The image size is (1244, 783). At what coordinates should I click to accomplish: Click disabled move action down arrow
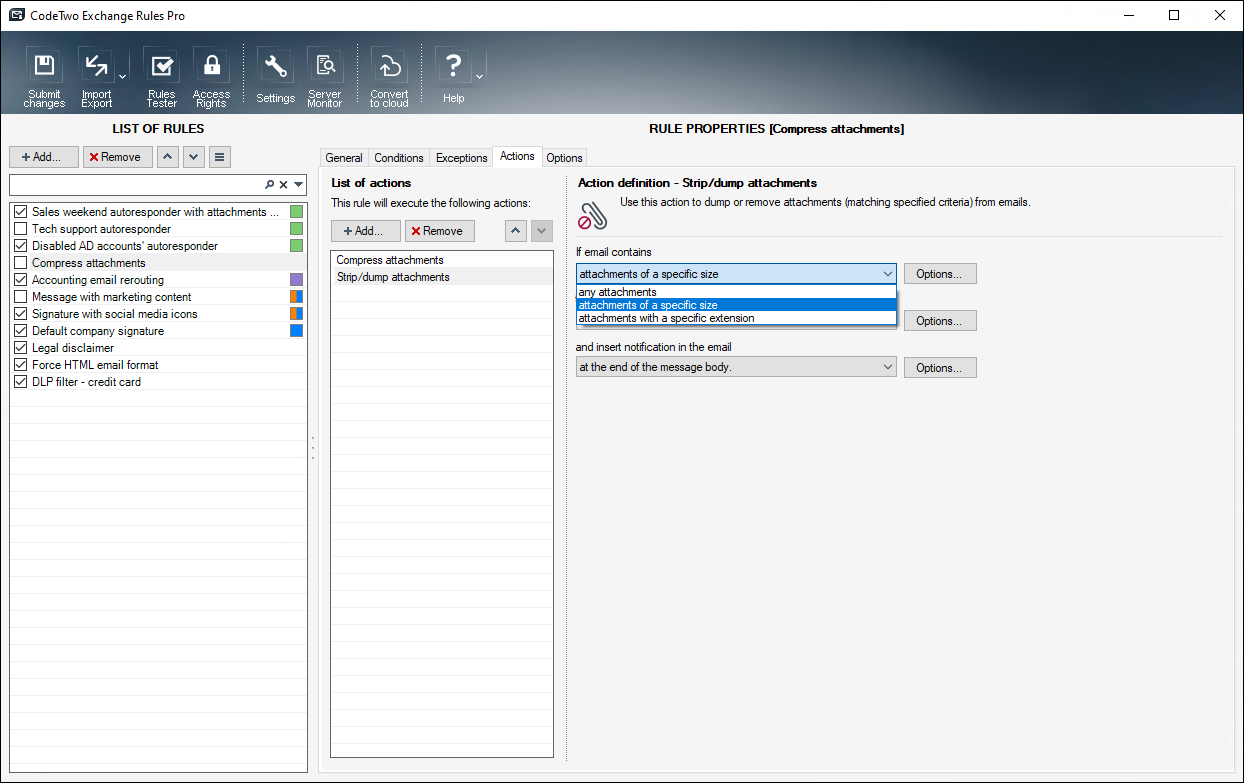click(541, 231)
